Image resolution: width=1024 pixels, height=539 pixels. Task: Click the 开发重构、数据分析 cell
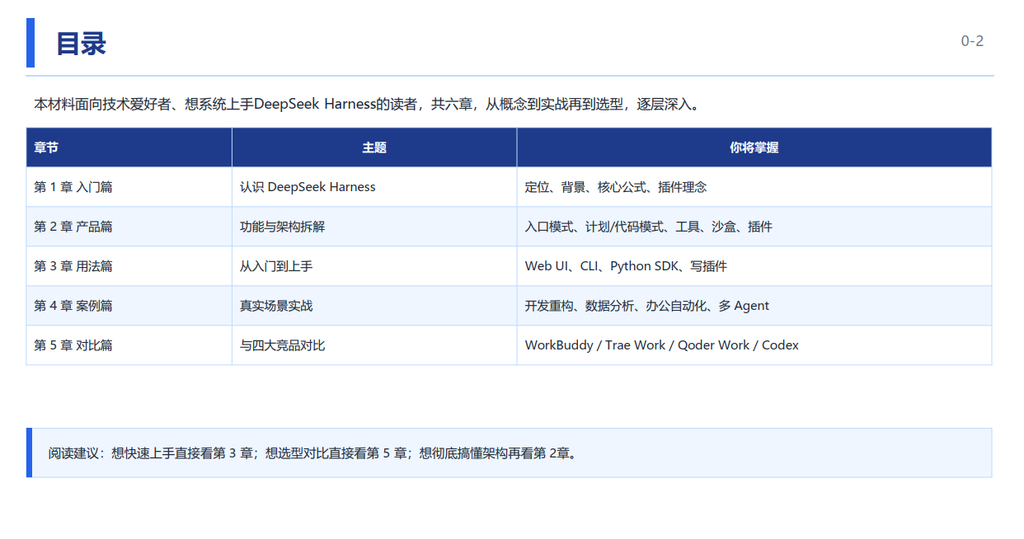754,306
